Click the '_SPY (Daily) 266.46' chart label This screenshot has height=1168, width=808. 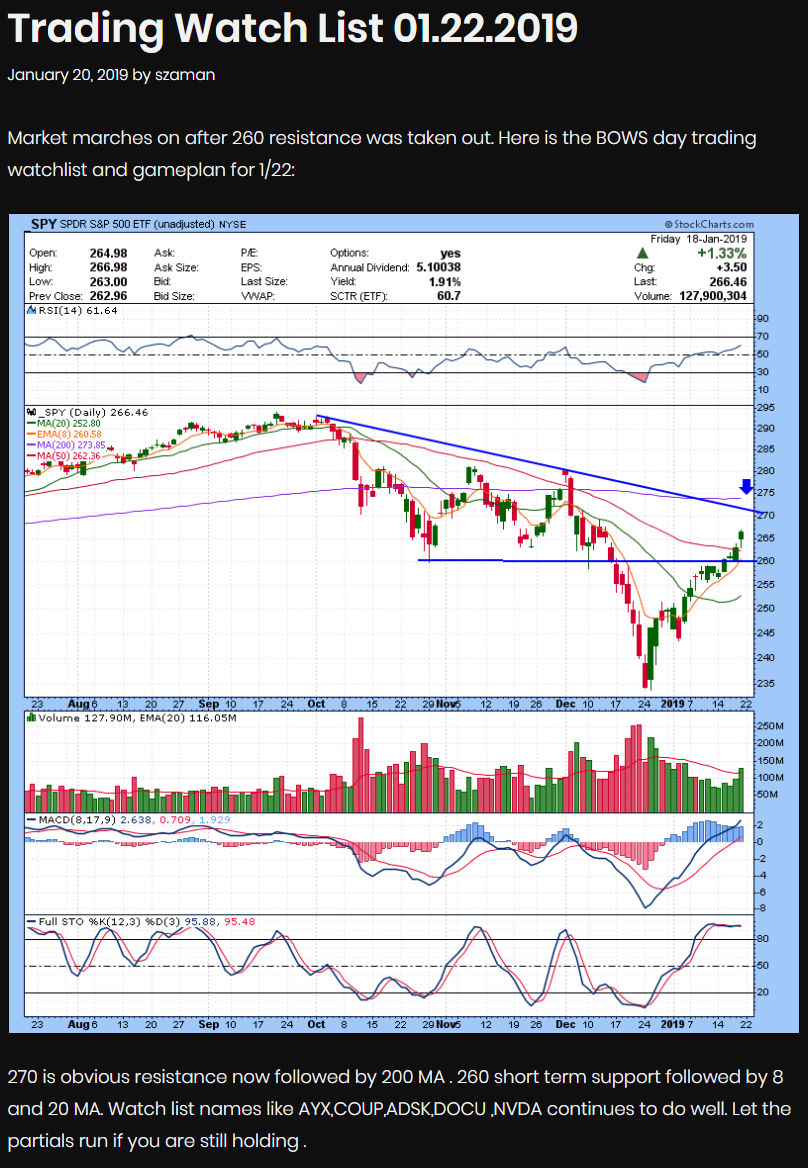[x=92, y=412]
